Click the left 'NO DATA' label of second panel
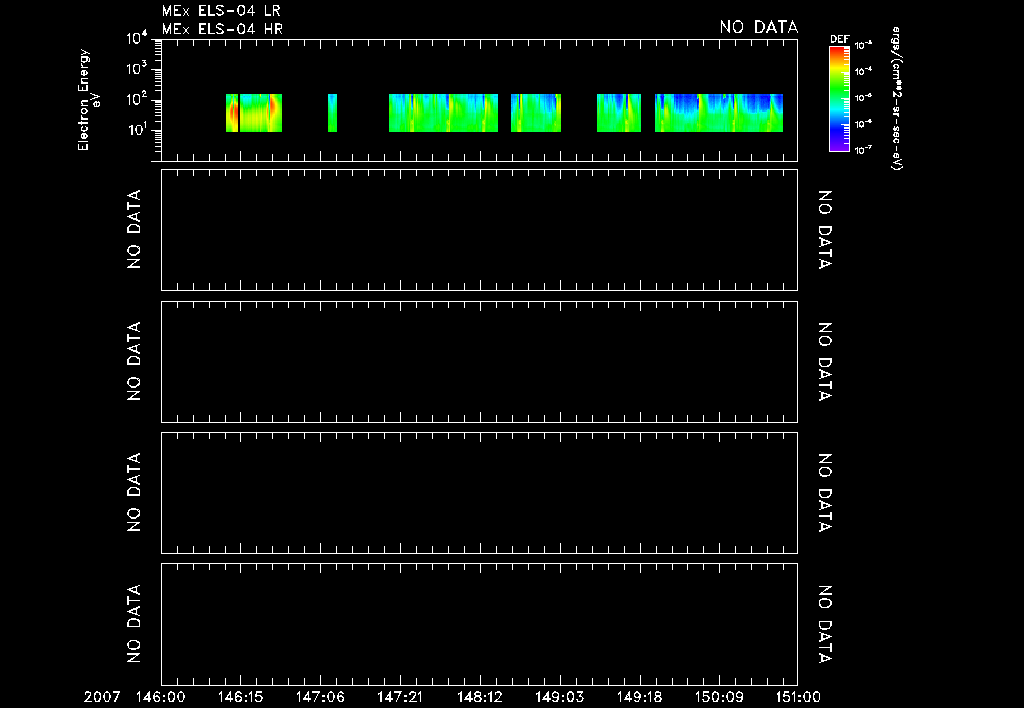Viewport: 1024px width, 708px height. click(x=134, y=229)
